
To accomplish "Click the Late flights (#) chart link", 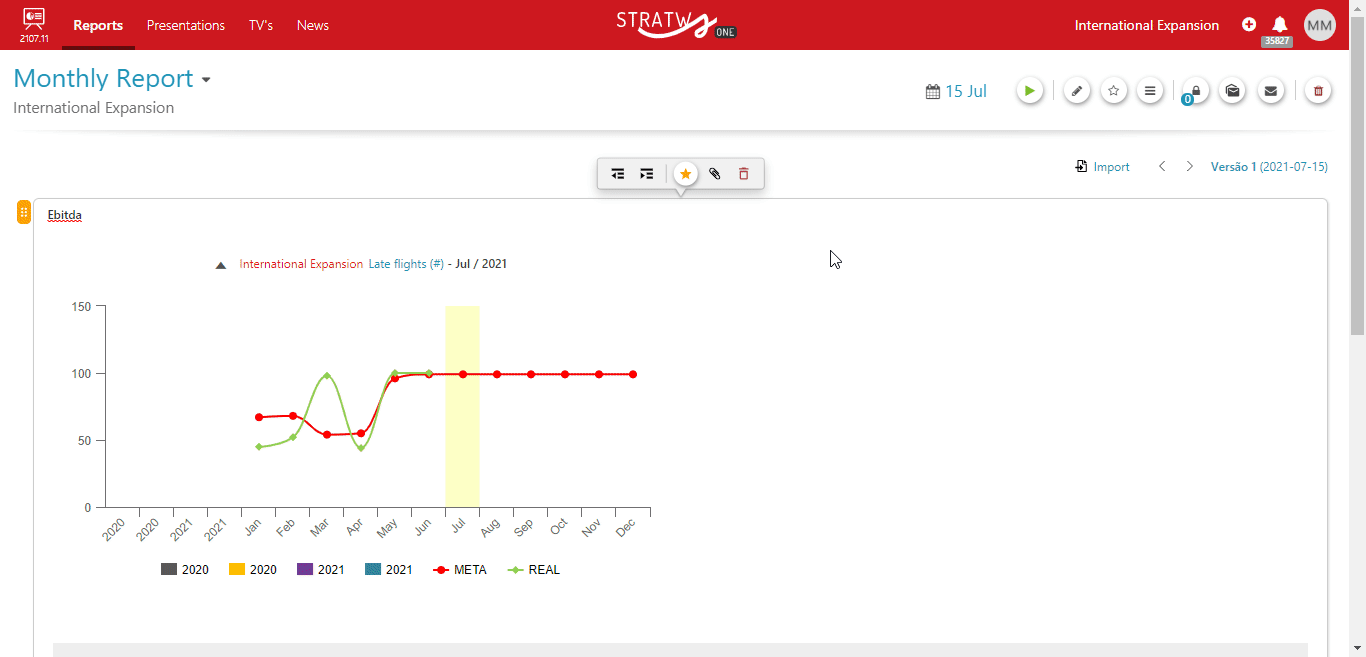I will 406,264.
